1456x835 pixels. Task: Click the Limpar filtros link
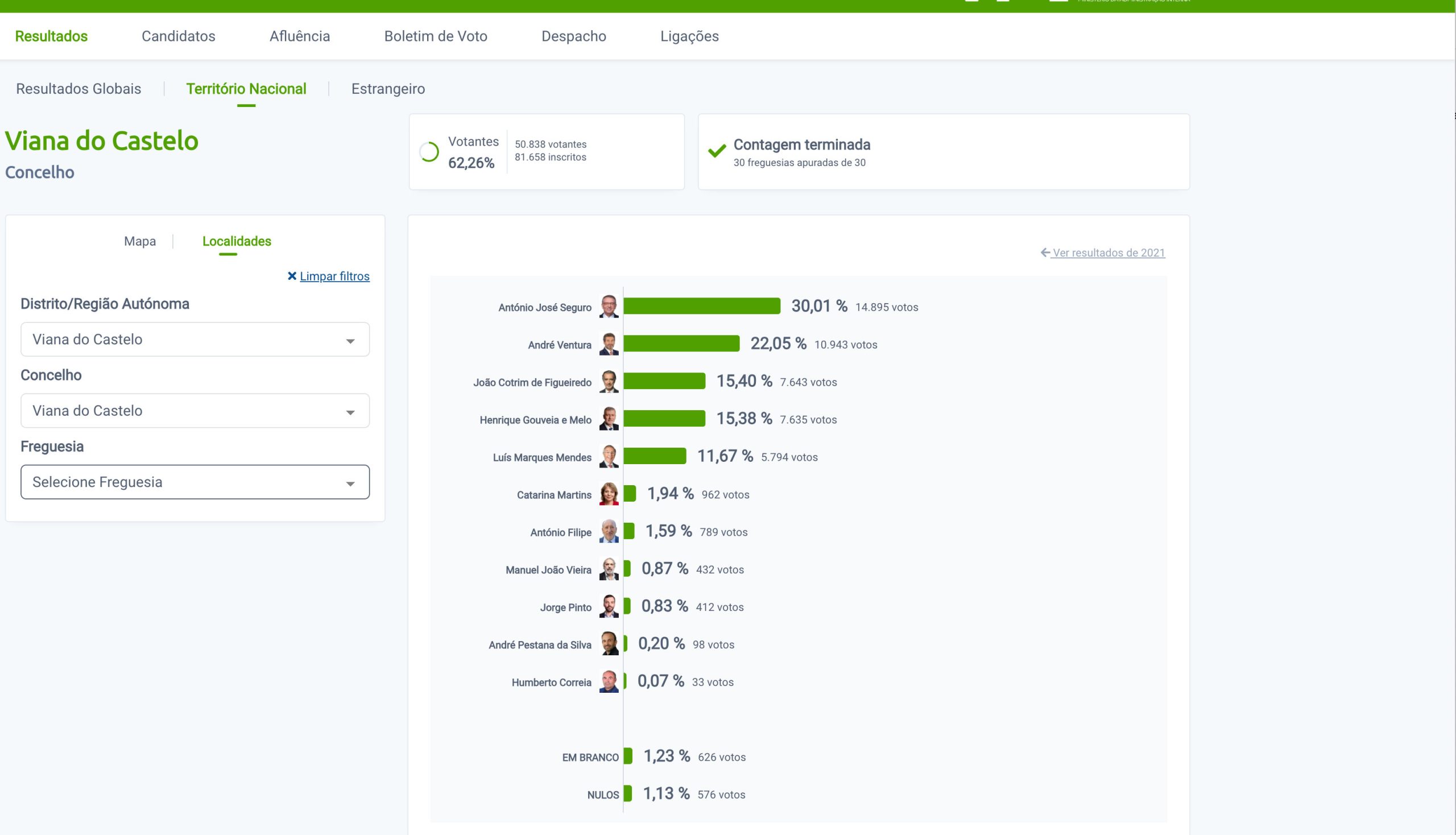click(x=334, y=276)
